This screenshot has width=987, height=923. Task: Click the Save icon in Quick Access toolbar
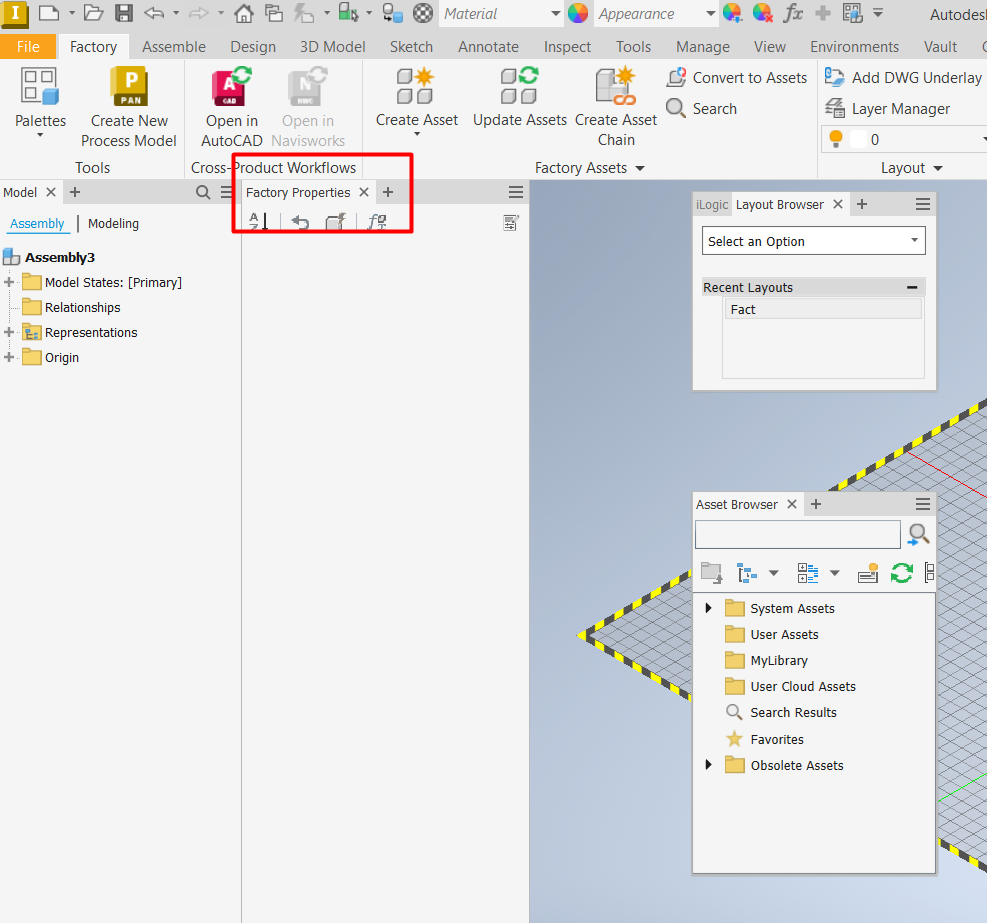pos(122,14)
